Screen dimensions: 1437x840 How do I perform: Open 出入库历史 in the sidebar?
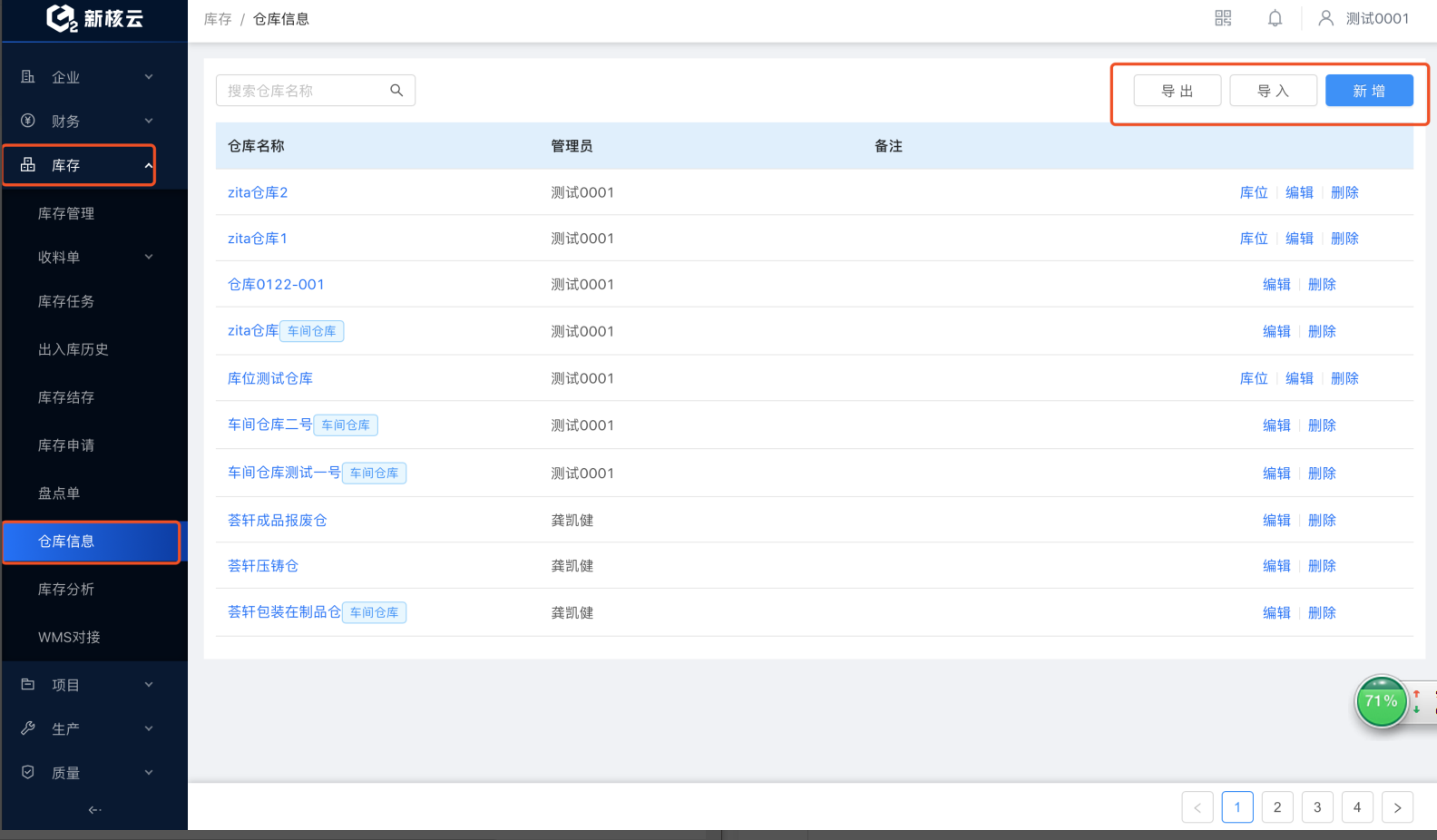pyautogui.click(x=73, y=349)
